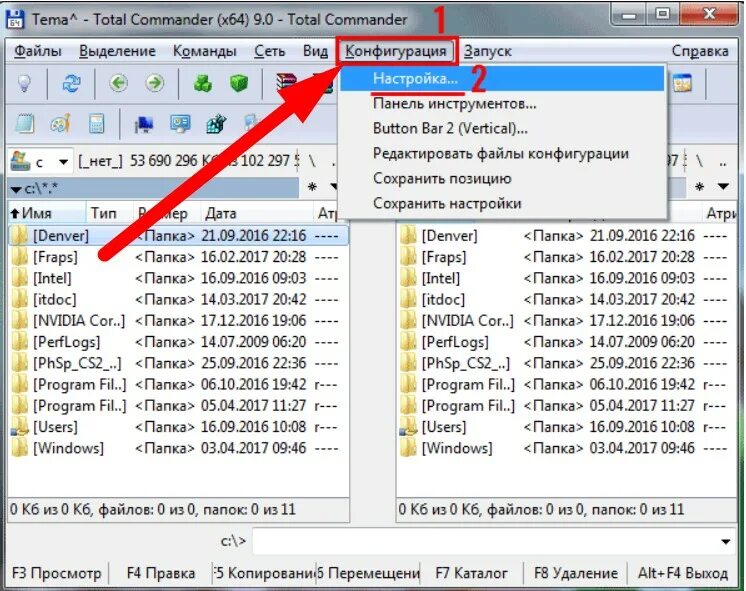Viewport: 746px width, 591px height.
Task: Click the Denver folder icon in the left panel
Action: point(20,236)
